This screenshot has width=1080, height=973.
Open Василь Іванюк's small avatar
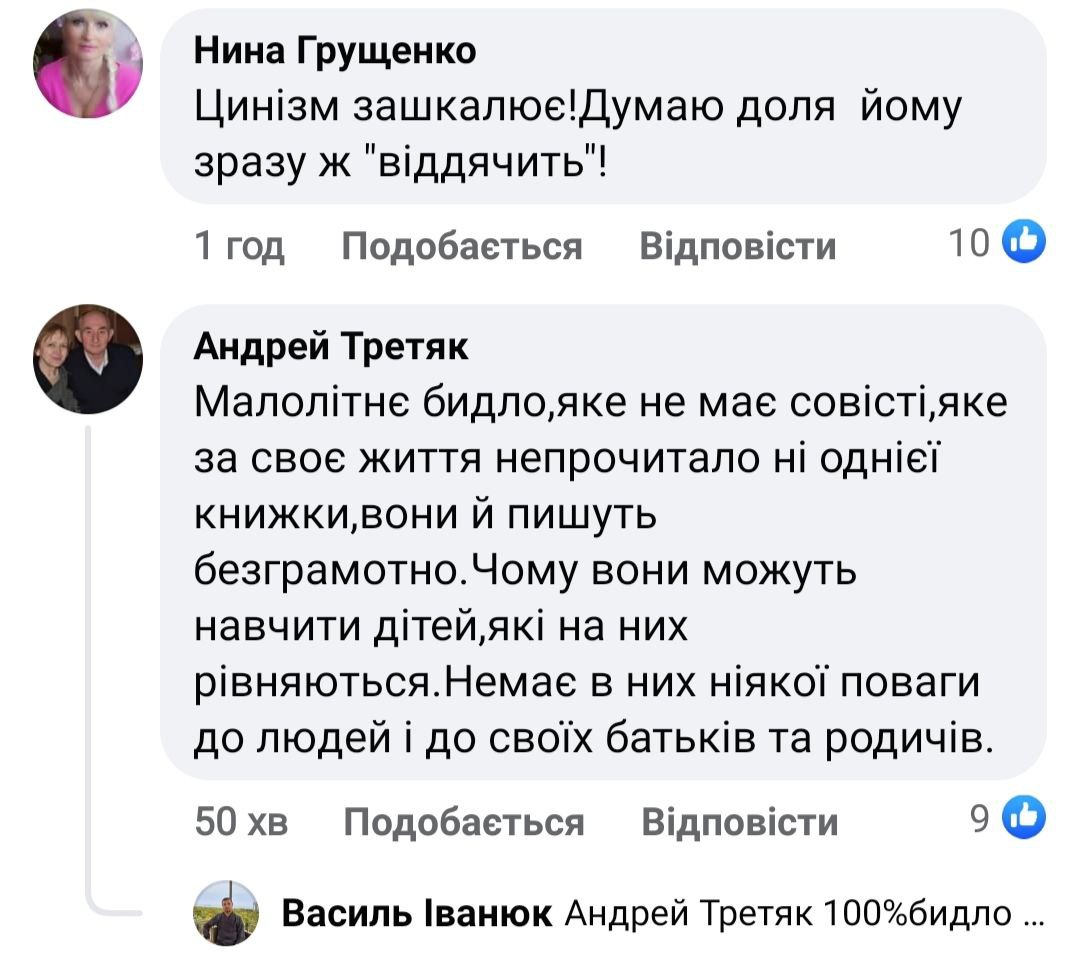[226, 913]
